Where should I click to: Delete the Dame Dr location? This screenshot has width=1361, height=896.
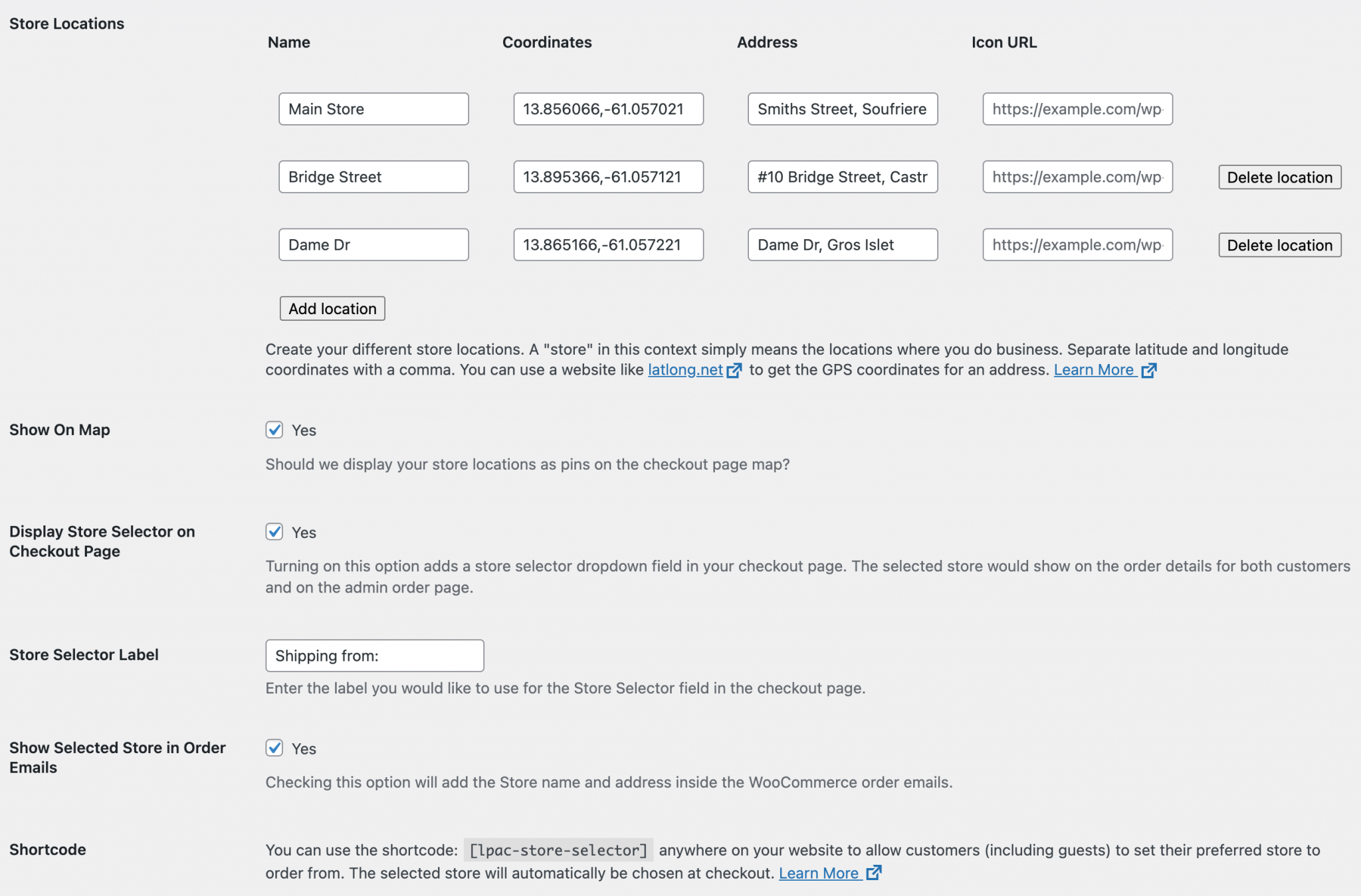1279,244
